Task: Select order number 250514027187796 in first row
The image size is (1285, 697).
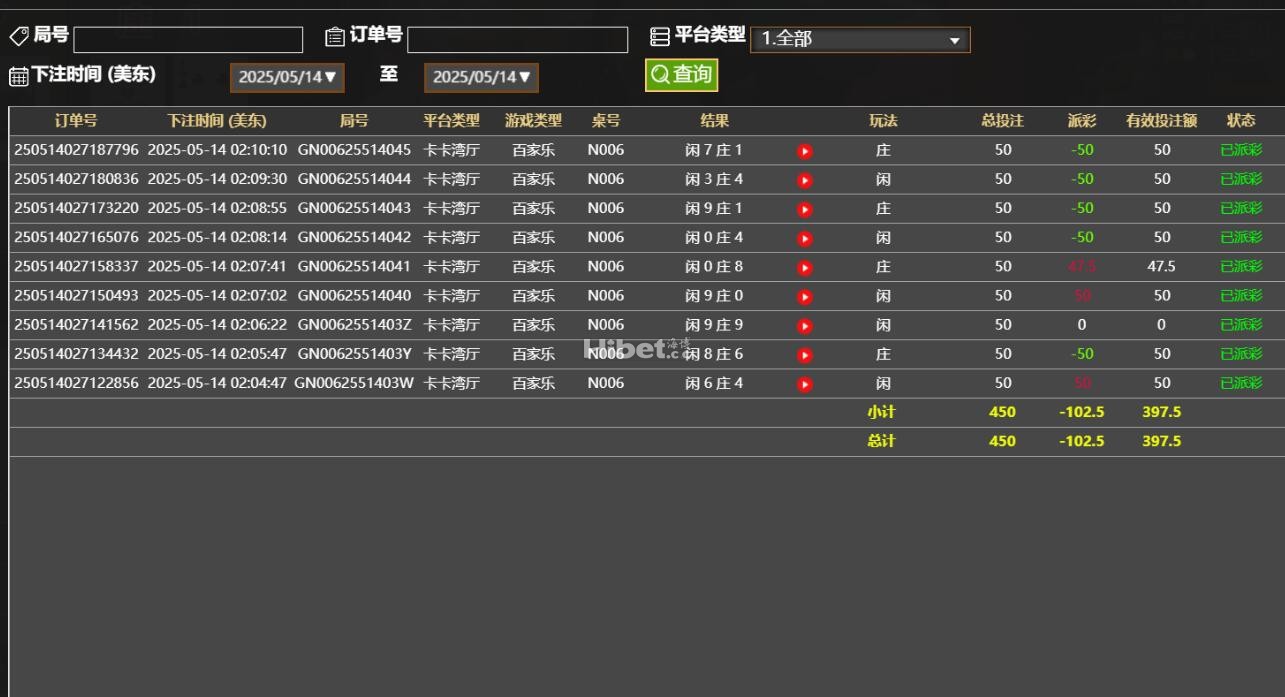Action: click(x=76, y=150)
